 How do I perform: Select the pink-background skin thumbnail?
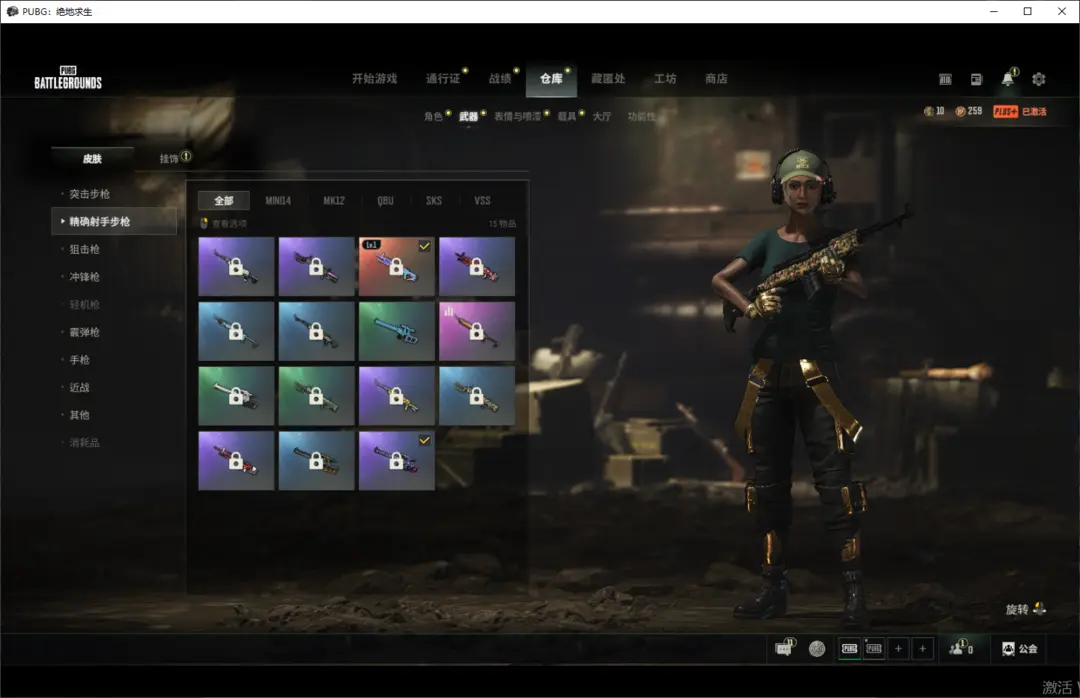(x=477, y=331)
